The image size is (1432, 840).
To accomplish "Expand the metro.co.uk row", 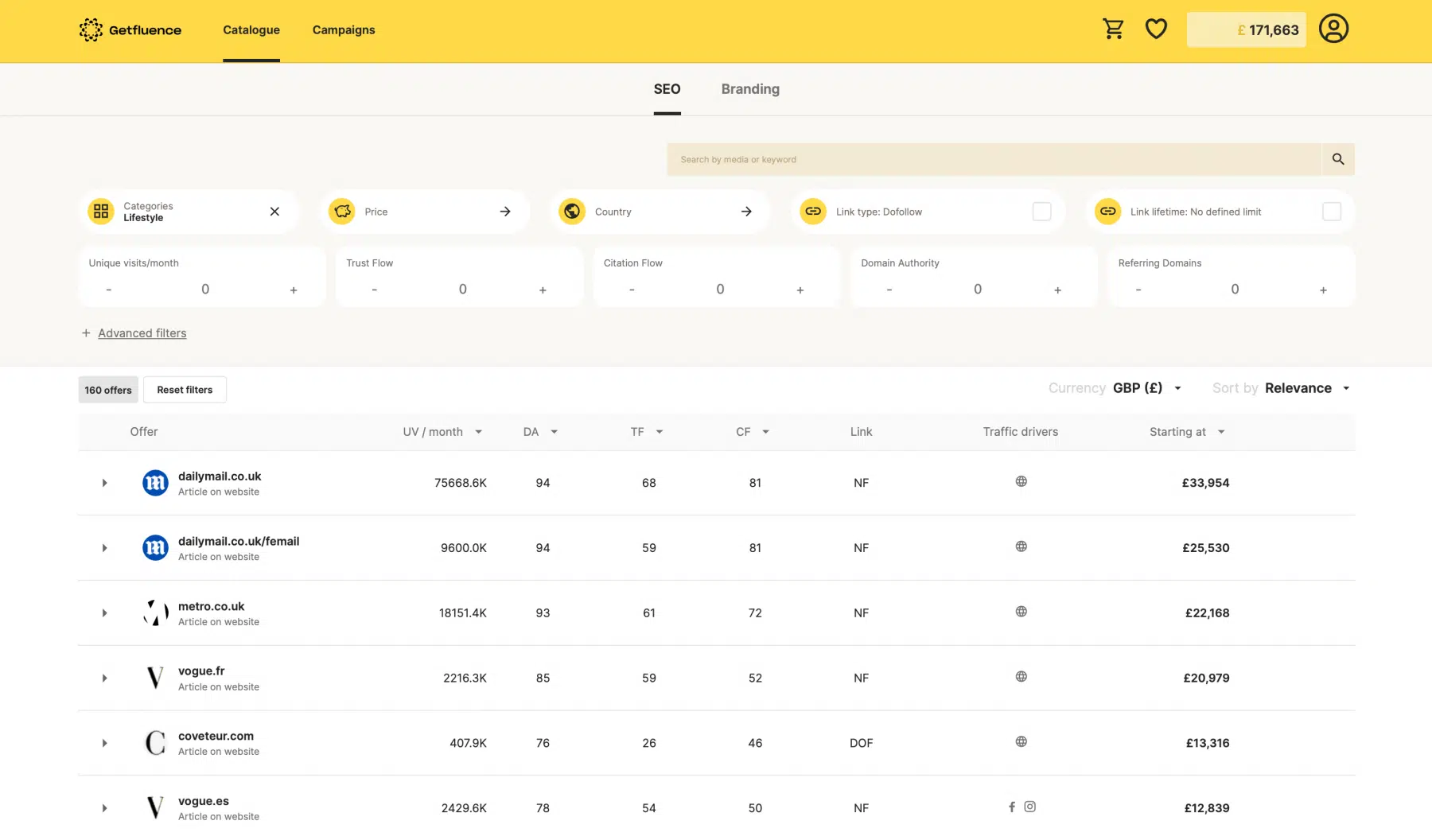I will [x=104, y=613].
